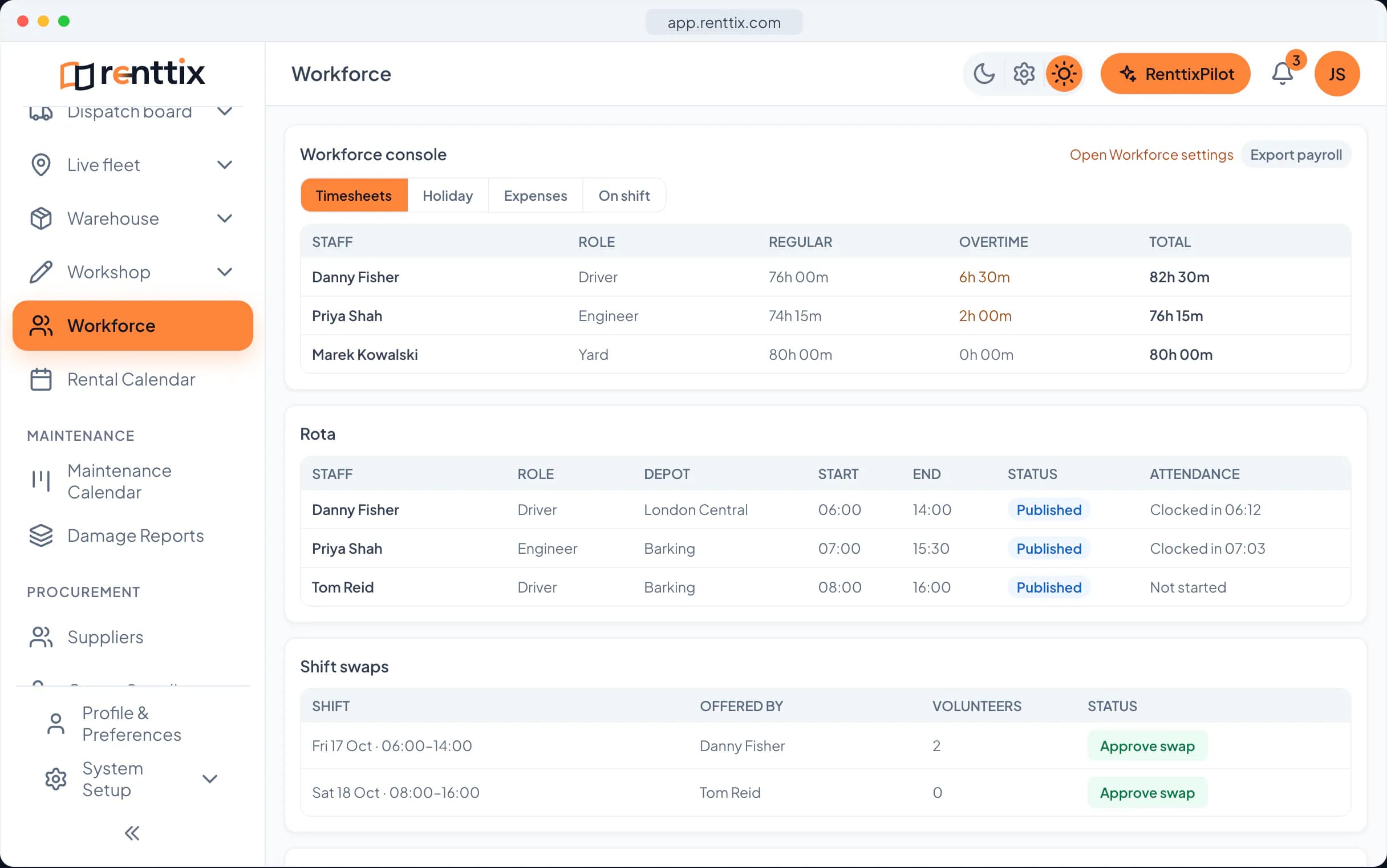The image size is (1387, 868).
Task: Click Published status for Danny Fisher rota
Action: pos(1049,510)
